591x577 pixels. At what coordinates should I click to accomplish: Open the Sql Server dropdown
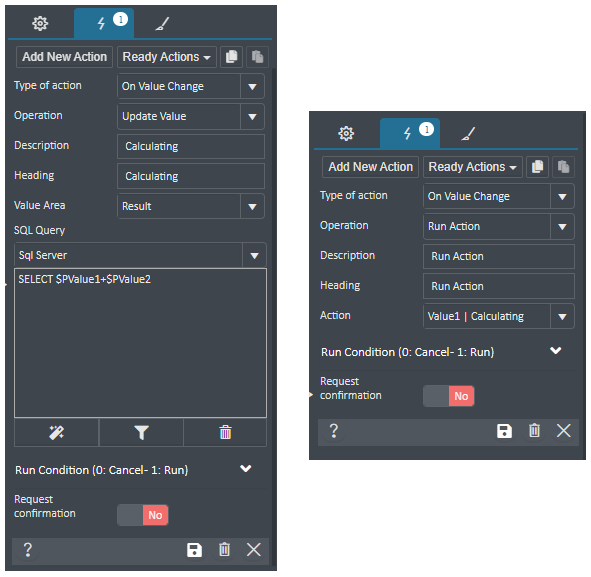140,256
